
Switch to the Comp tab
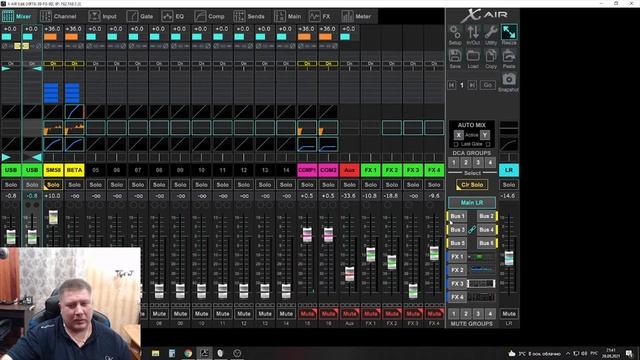[x=209, y=16]
